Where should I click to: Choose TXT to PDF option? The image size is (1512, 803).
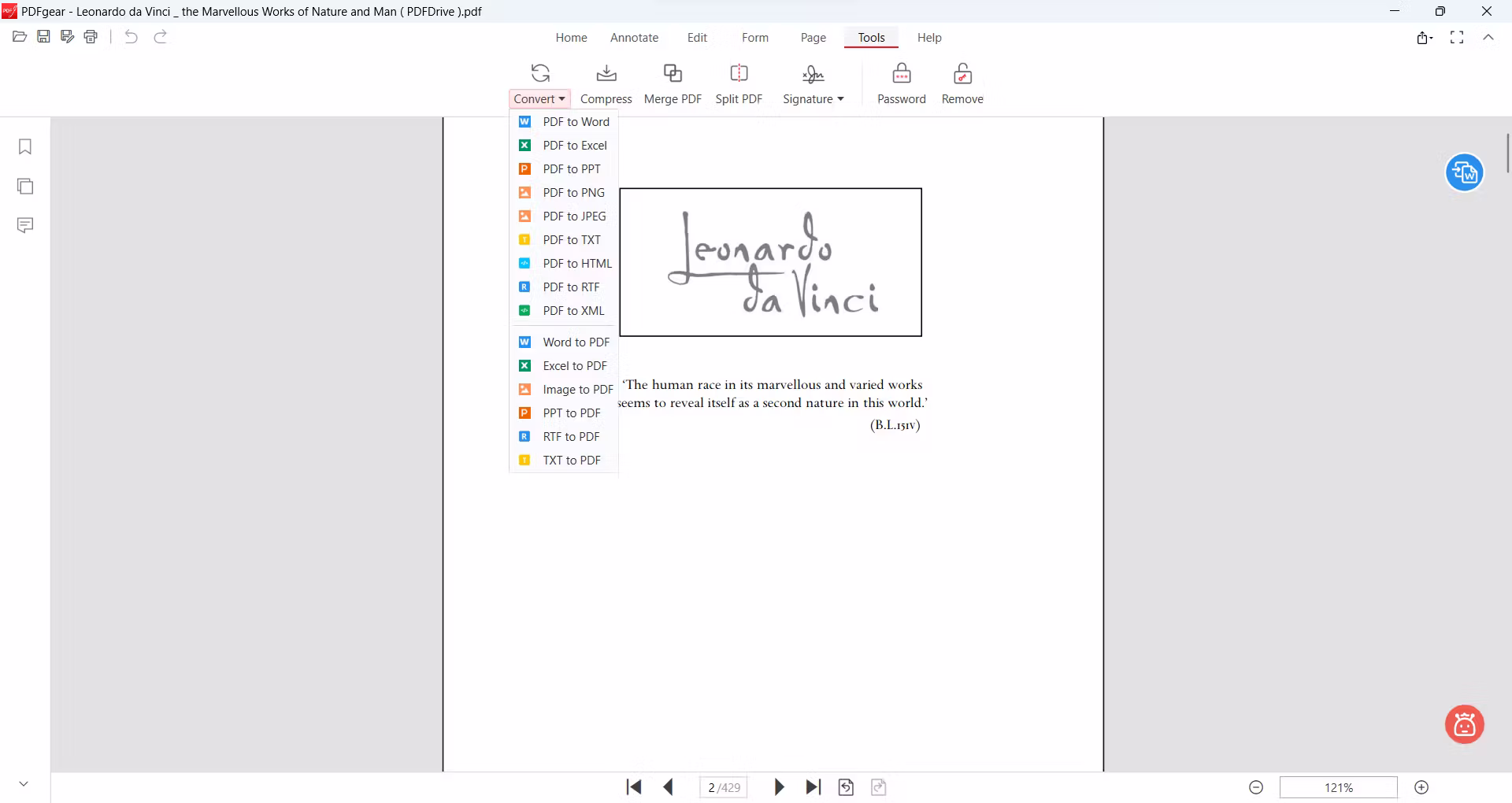coord(564,461)
